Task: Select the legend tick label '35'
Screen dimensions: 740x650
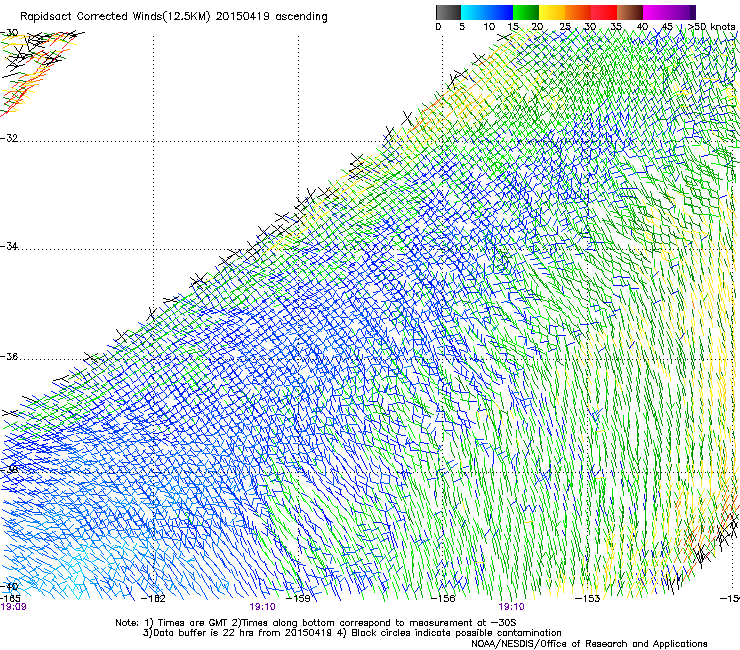Action: 616,27
